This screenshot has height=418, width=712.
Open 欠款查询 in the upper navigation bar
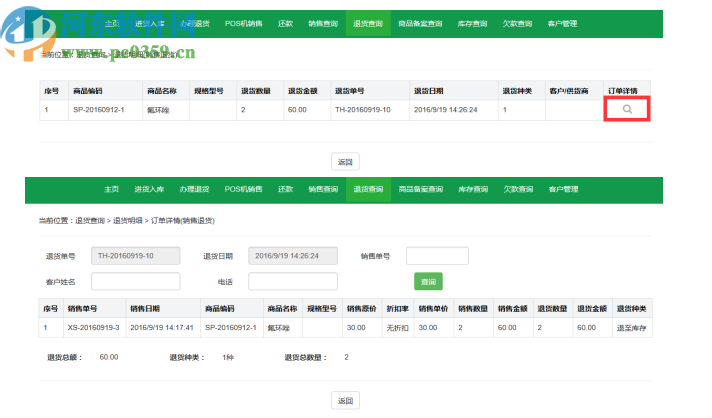[x=517, y=24]
